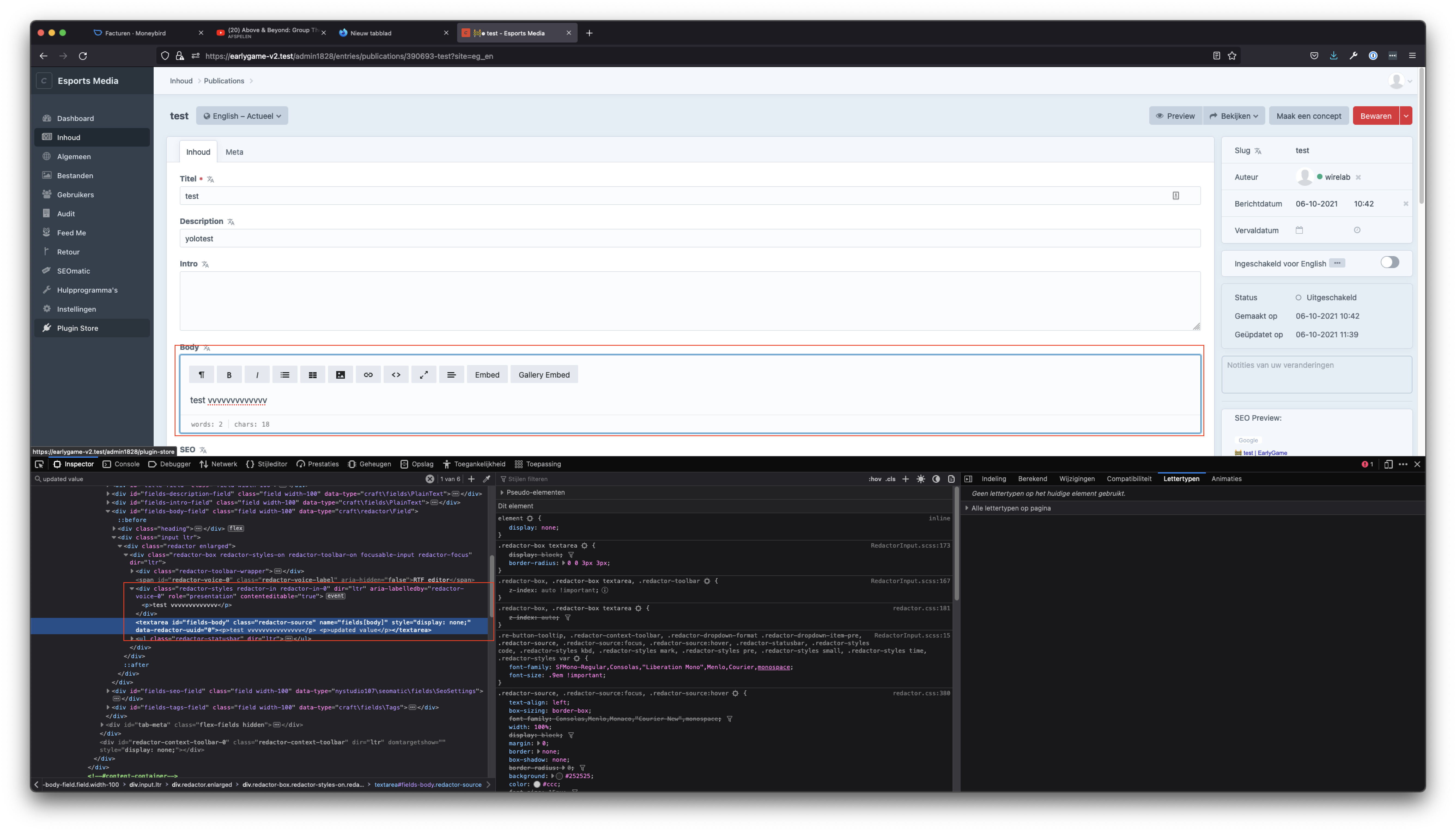Open the English – Actueel site dropdown
Screen dimensions: 1456x832
pyautogui.click(x=242, y=116)
